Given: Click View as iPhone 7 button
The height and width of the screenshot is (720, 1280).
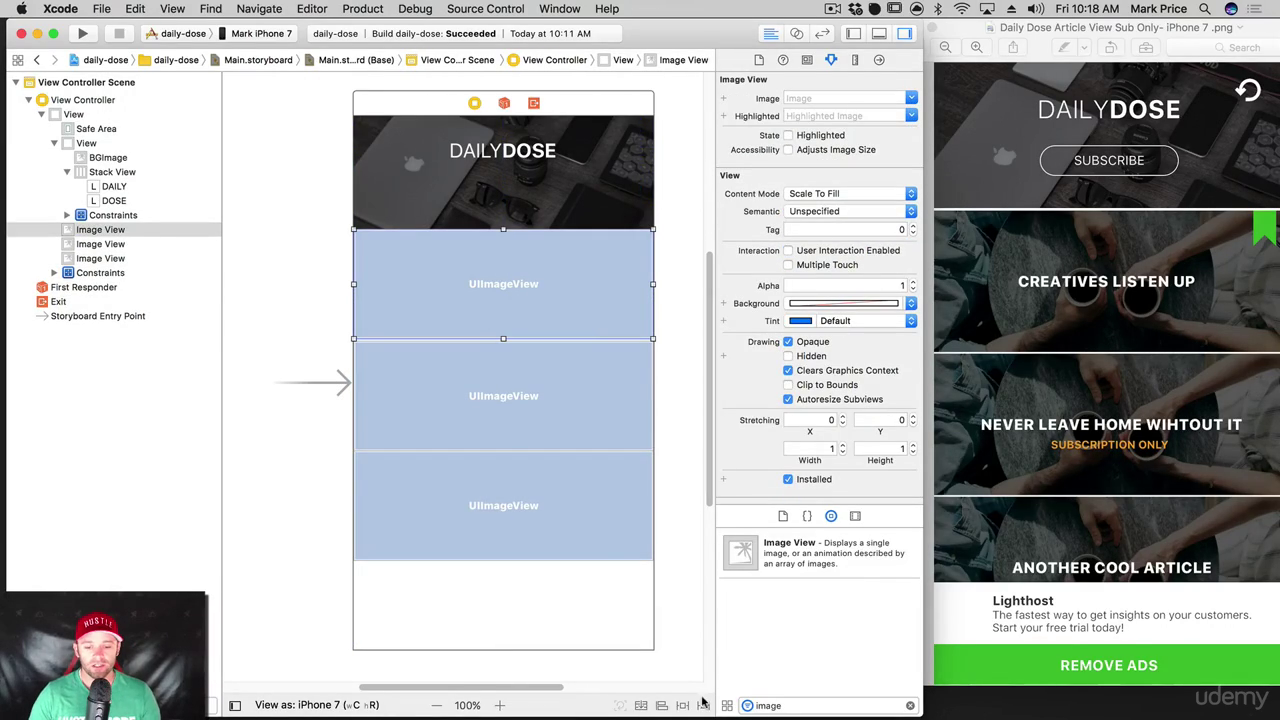Looking at the screenshot, I should pyautogui.click(x=317, y=705).
